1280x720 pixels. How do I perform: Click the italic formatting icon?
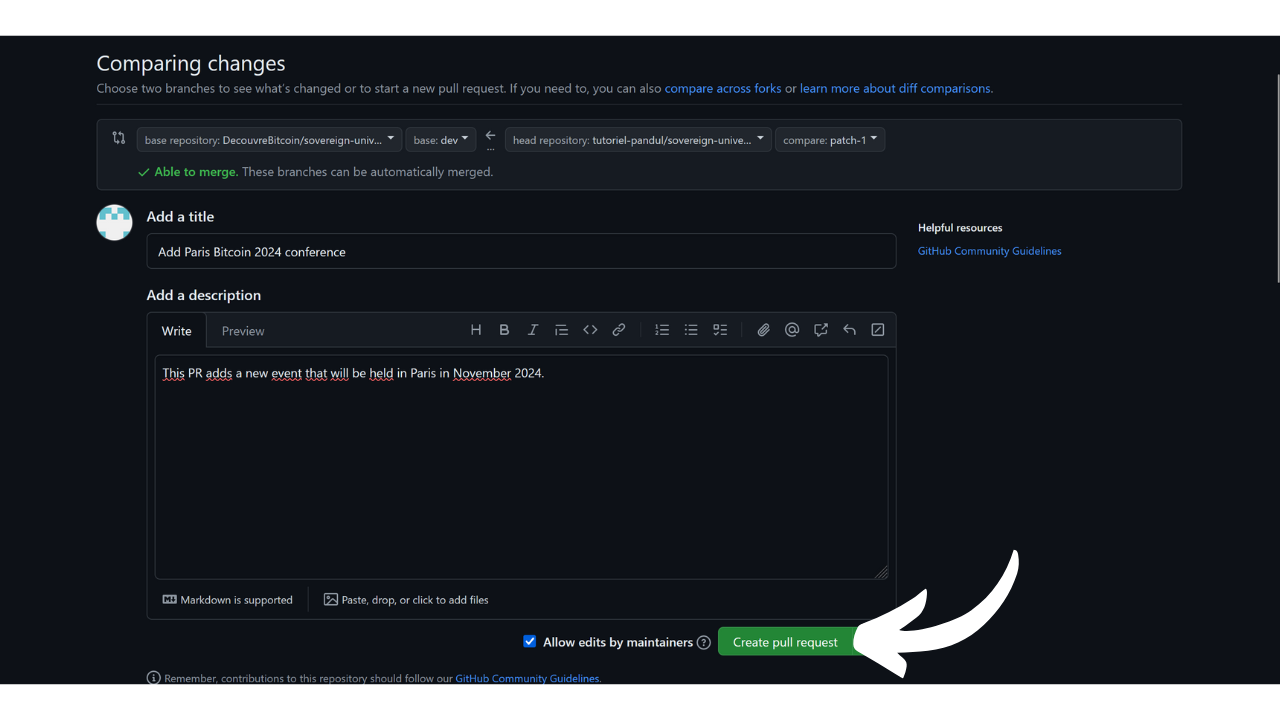[x=533, y=330]
